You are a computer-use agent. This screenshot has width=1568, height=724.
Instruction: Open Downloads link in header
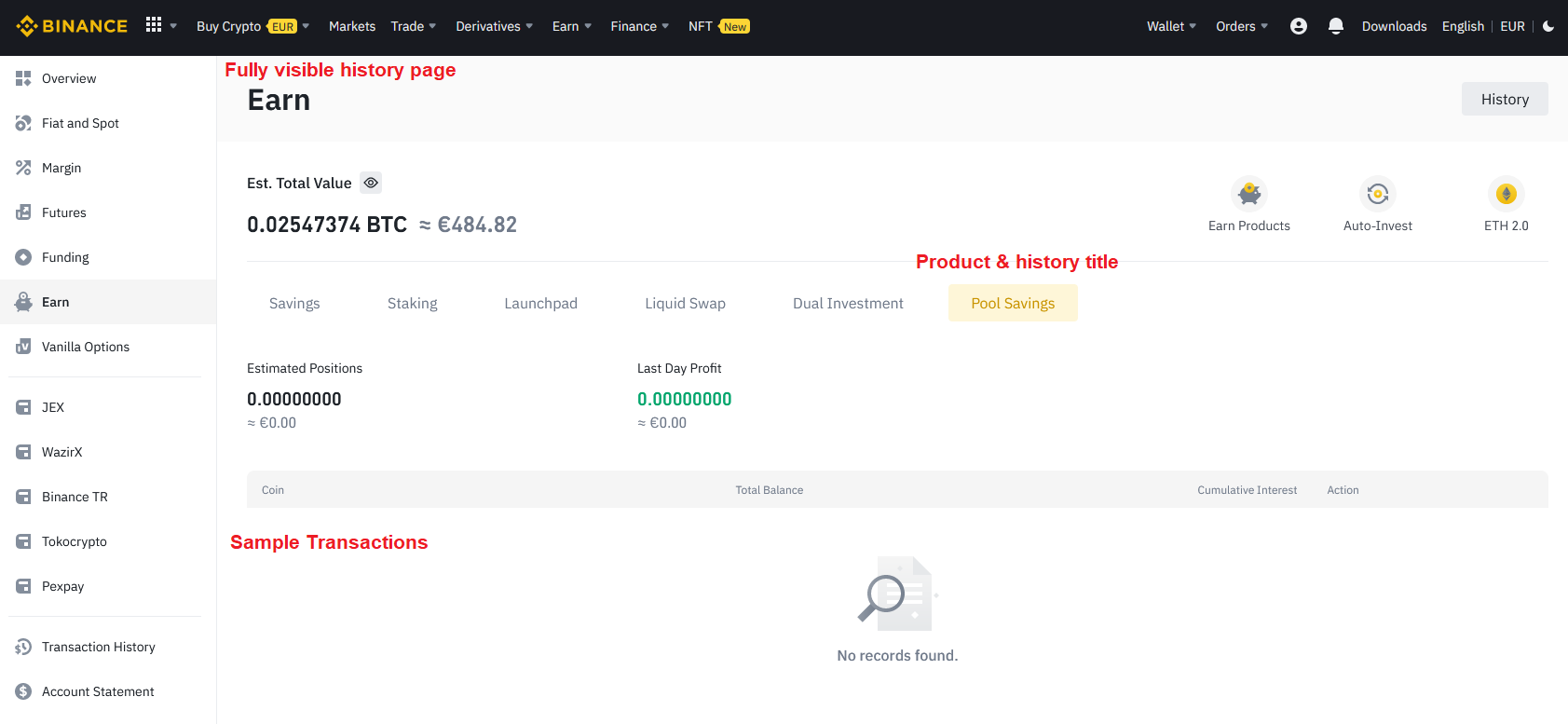pyautogui.click(x=1394, y=26)
